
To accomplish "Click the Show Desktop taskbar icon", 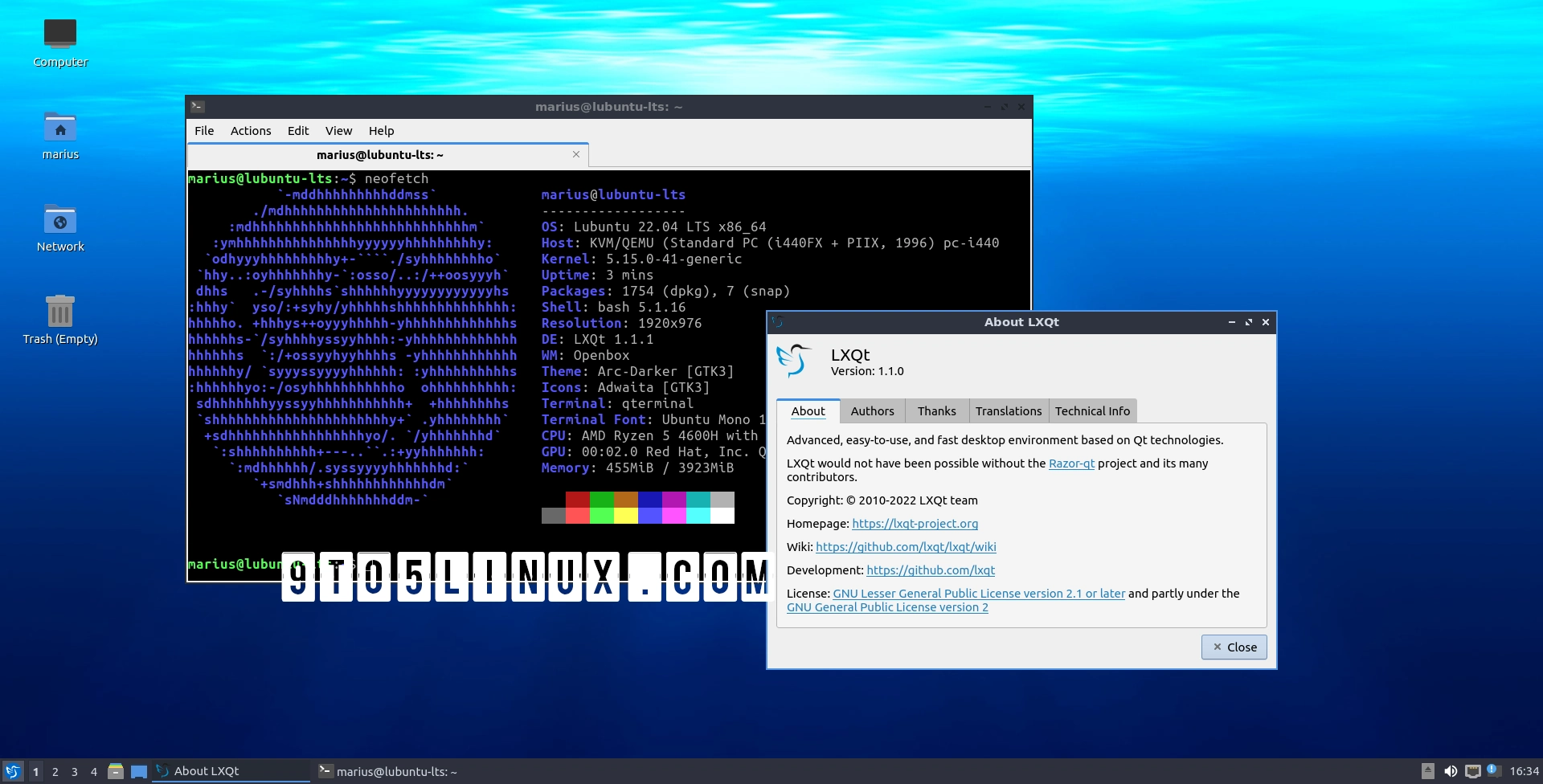I will click(x=139, y=771).
